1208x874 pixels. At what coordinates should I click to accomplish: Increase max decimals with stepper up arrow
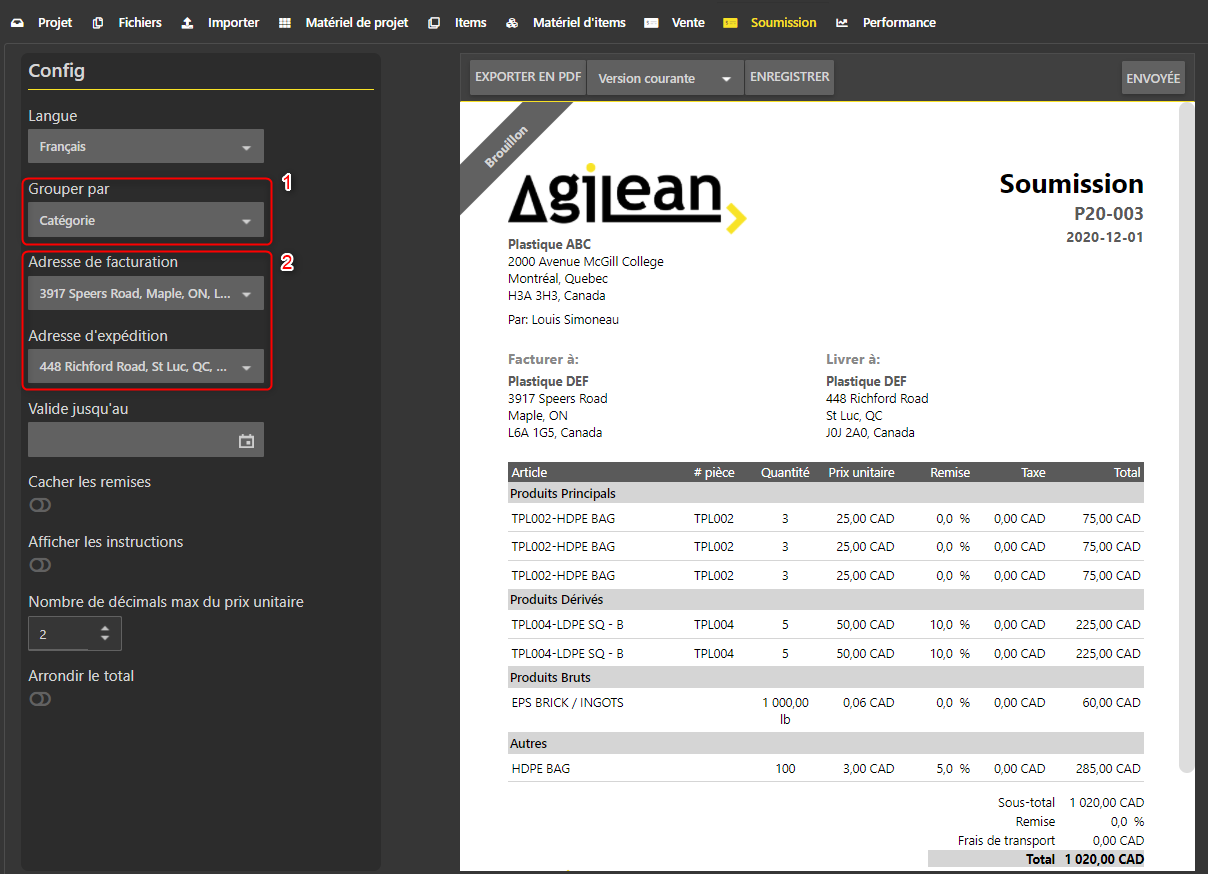[x=105, y=628]
